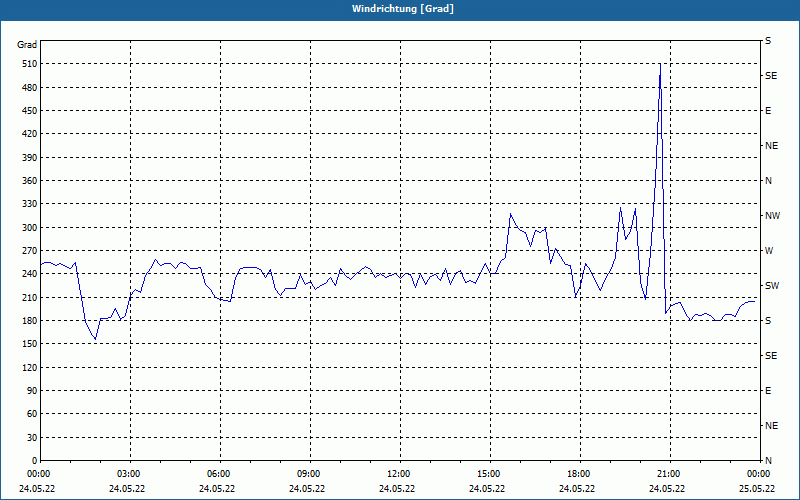Select the 06:00 time axis label
Image resolution: width=800 pixels, height=500 pixels.
[219, 474]
